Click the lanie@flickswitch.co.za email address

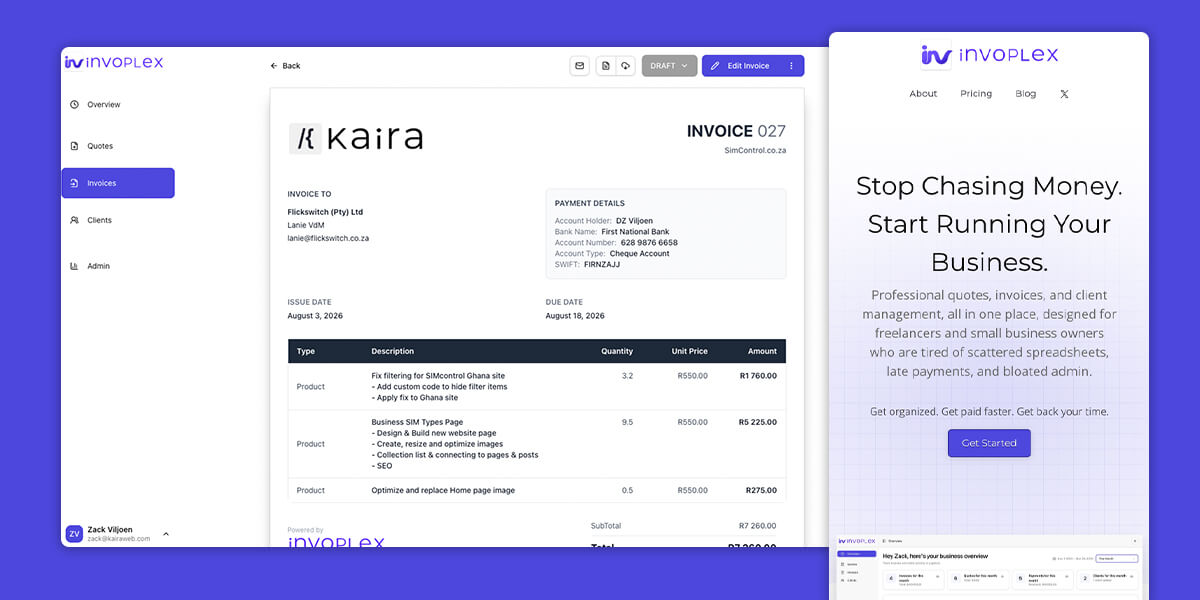click(328, 238)
